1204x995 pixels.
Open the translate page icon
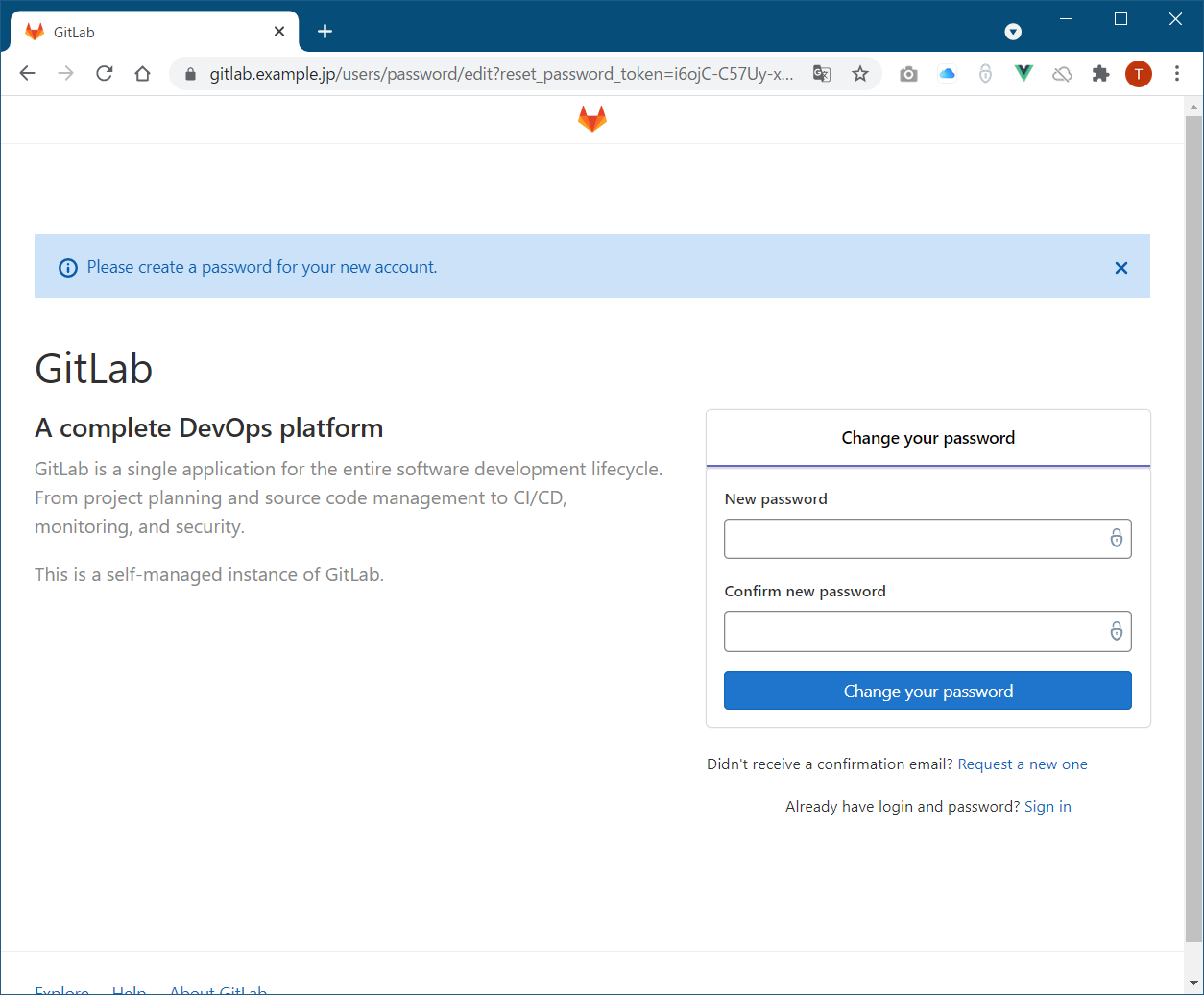(x=822, y=74)
